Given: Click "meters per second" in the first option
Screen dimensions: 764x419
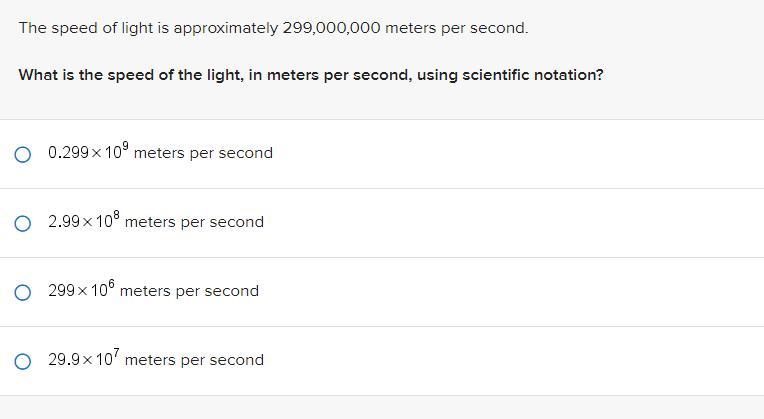Looking at the screenshot, I should click(x=203, y=153).
